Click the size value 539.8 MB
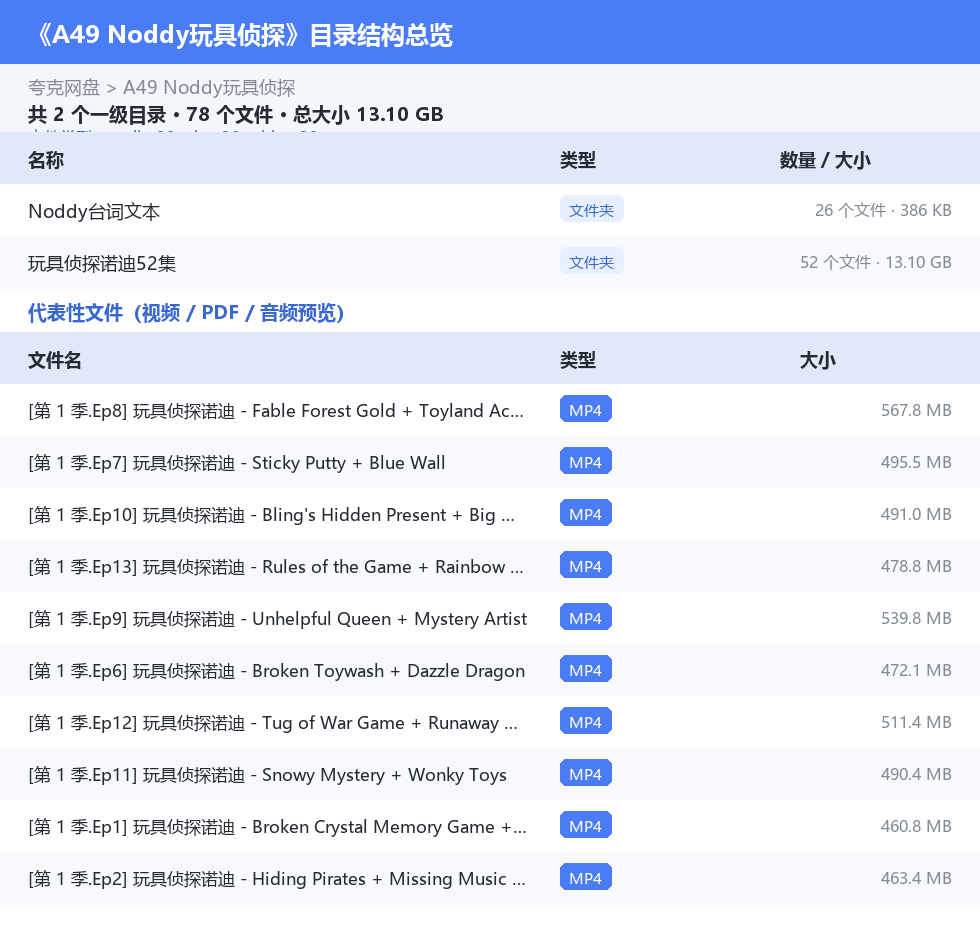The width and height of the screenshot is (980, 936). [x=916, y=617]
